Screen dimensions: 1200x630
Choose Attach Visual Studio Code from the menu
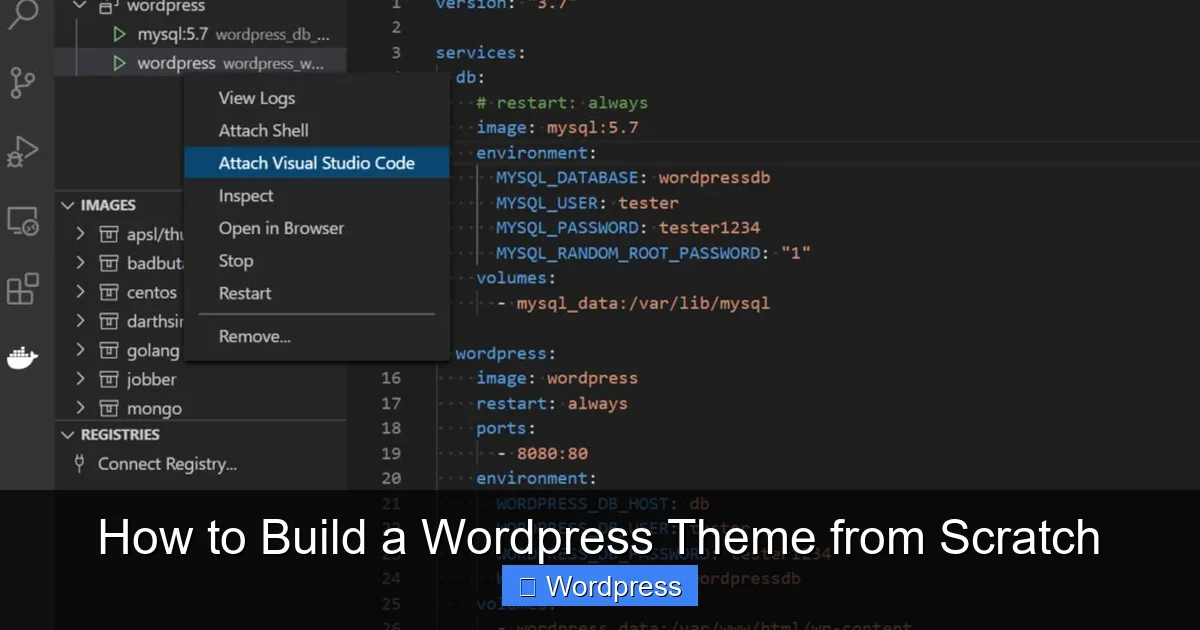(x=317, y=162)
